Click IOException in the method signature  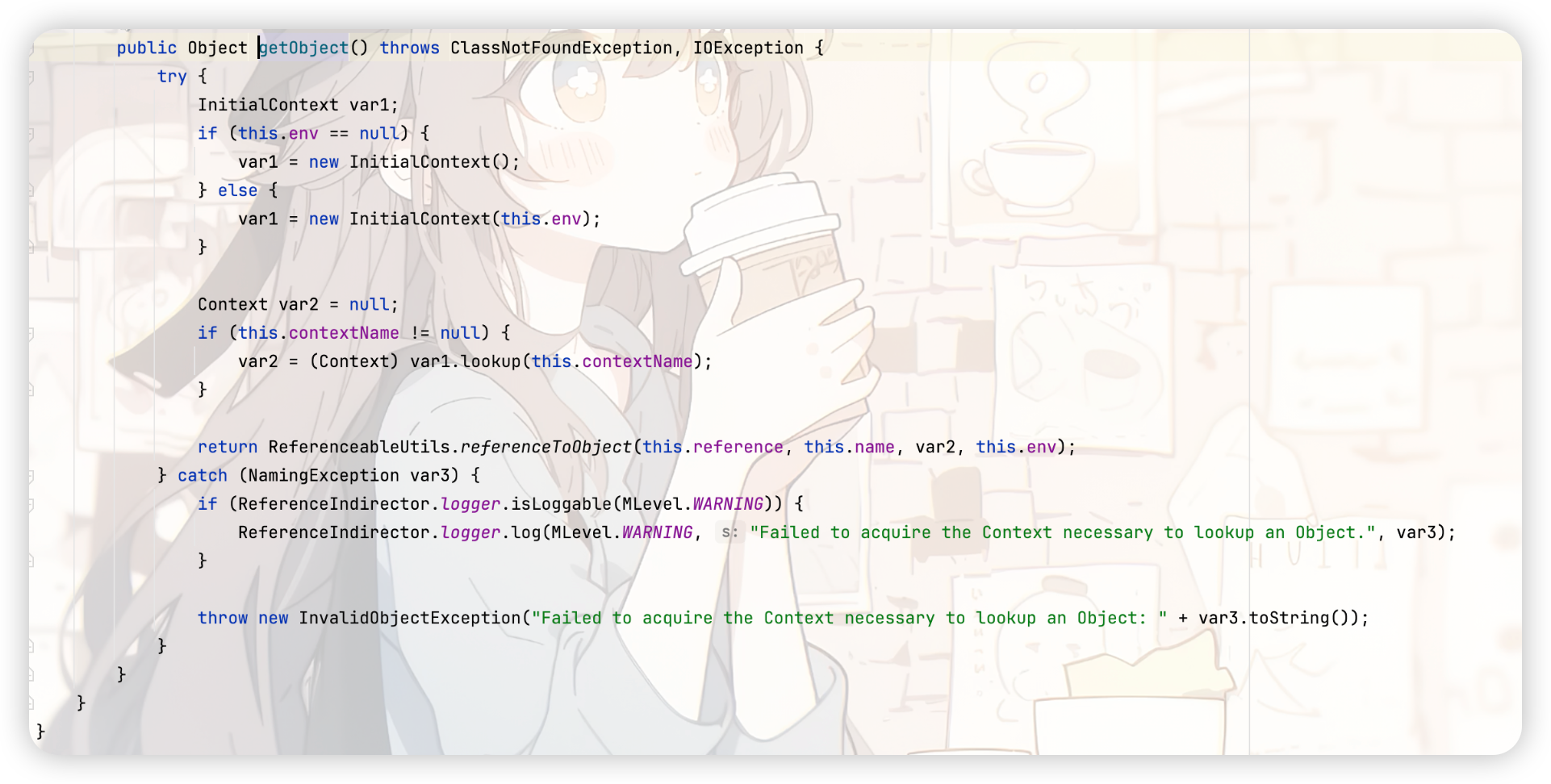748,48
